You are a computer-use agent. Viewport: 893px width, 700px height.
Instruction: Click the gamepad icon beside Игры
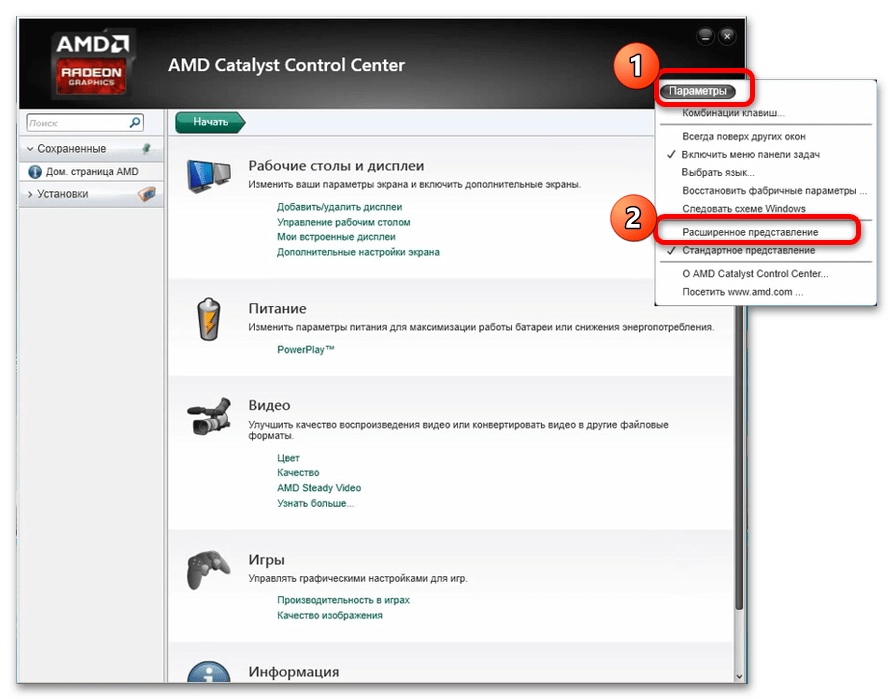pos(209,569)
